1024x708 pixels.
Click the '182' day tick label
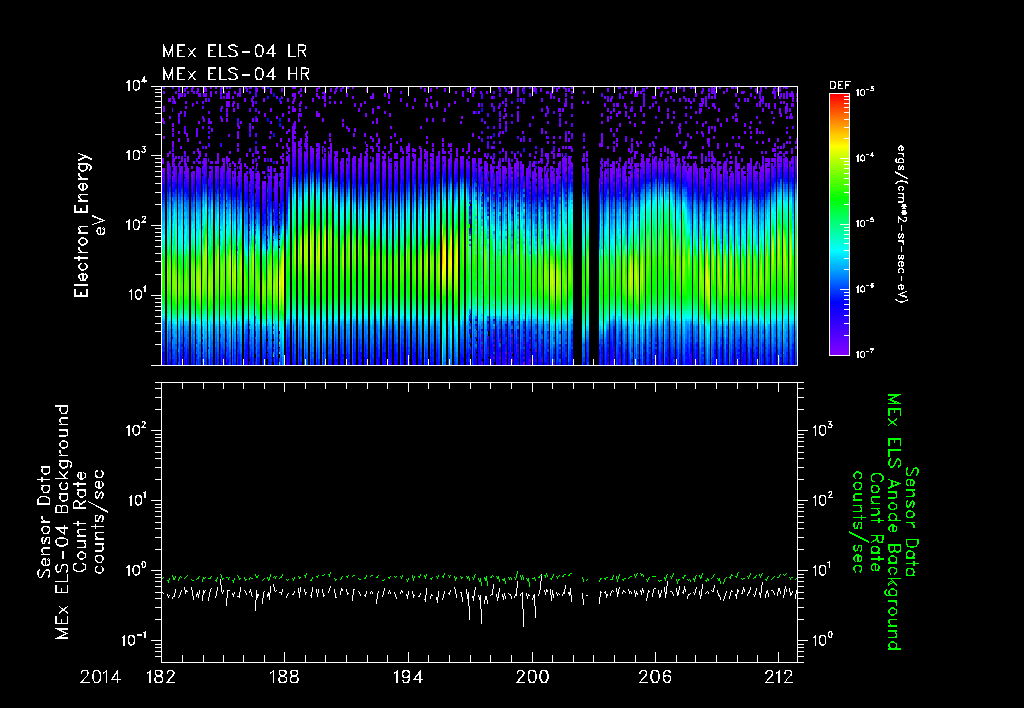click(x=161, y=677)
